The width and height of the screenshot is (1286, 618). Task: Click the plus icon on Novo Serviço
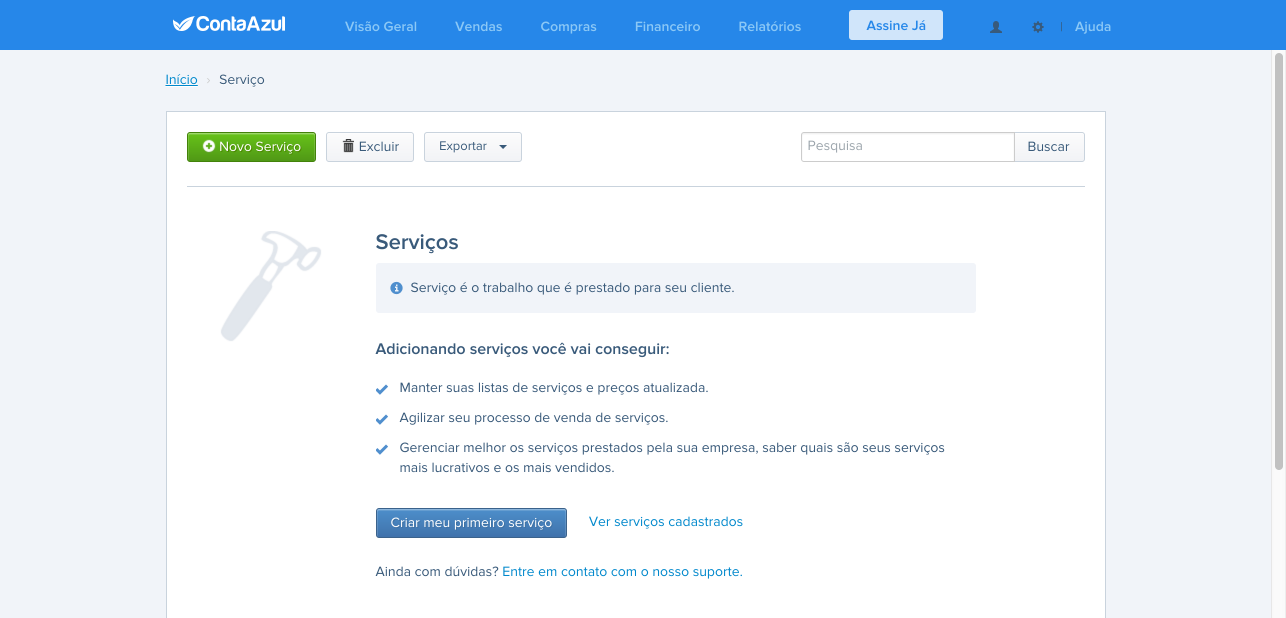(209, 146)
